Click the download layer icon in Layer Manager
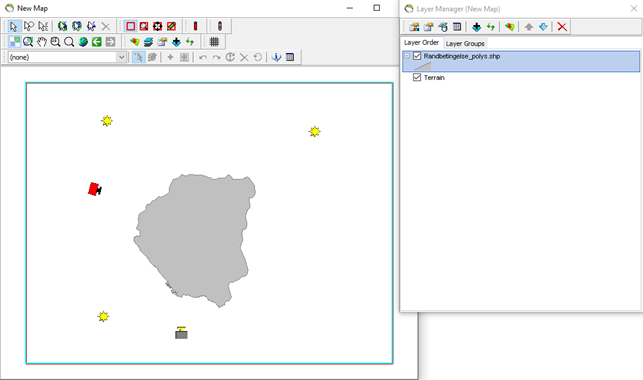 pos(477,27)
